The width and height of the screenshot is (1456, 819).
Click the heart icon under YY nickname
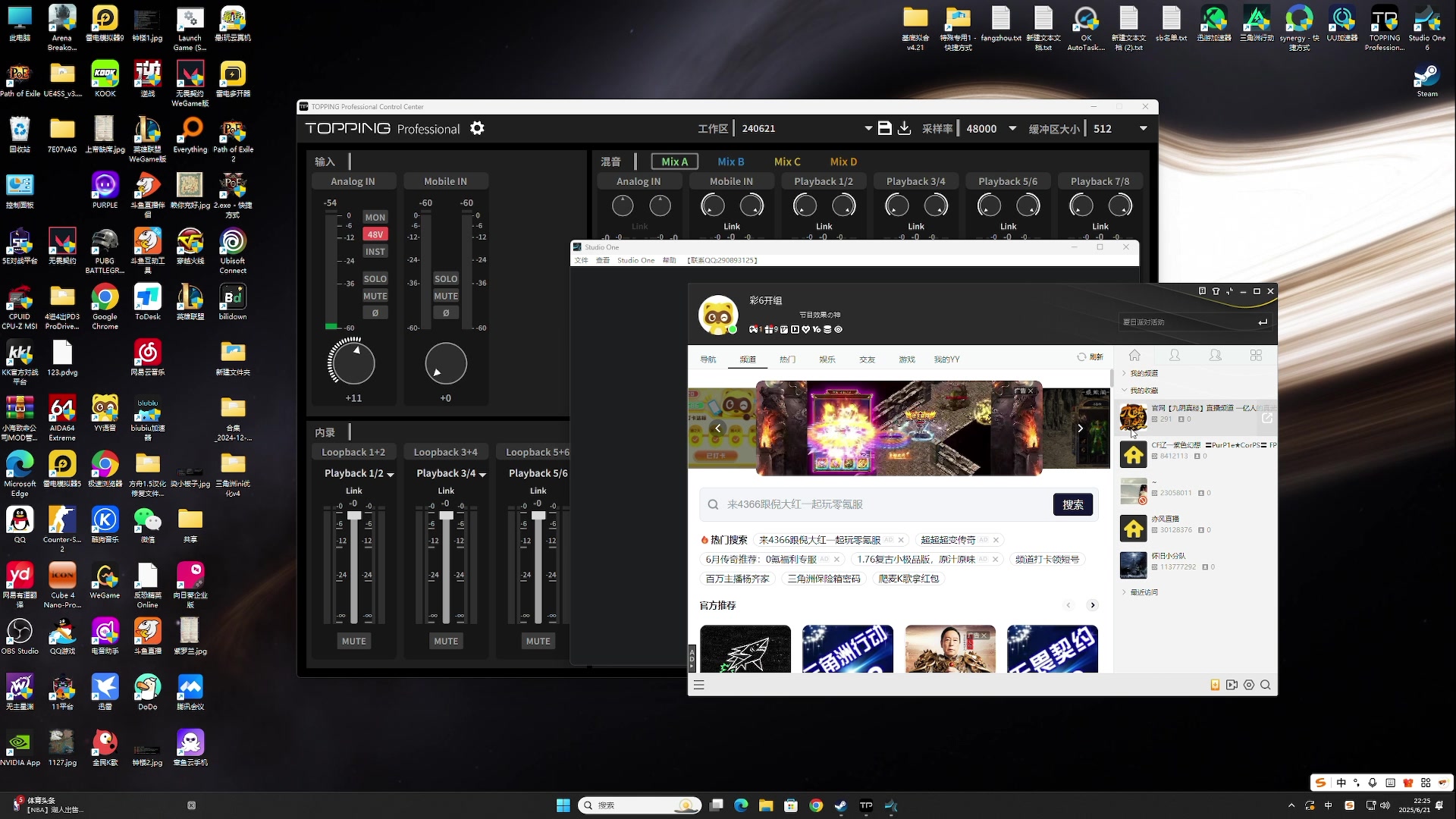(805, 330)
